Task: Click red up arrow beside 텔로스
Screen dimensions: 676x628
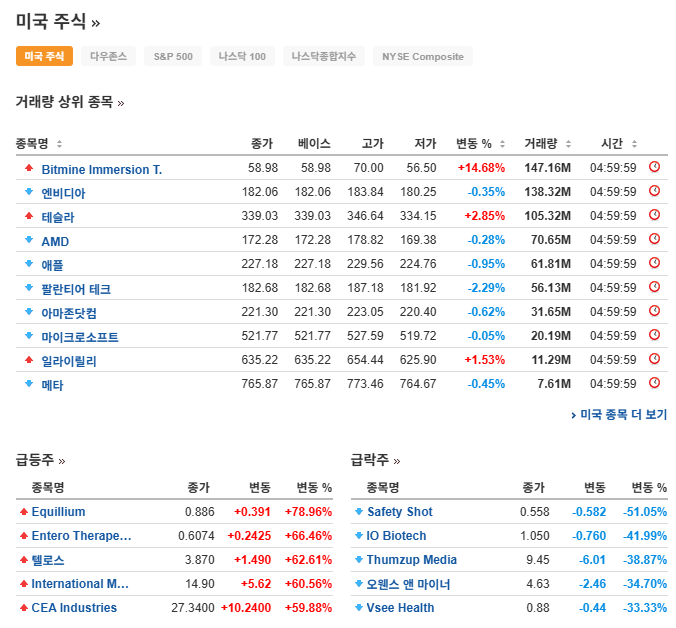Action: click(24, 560)
